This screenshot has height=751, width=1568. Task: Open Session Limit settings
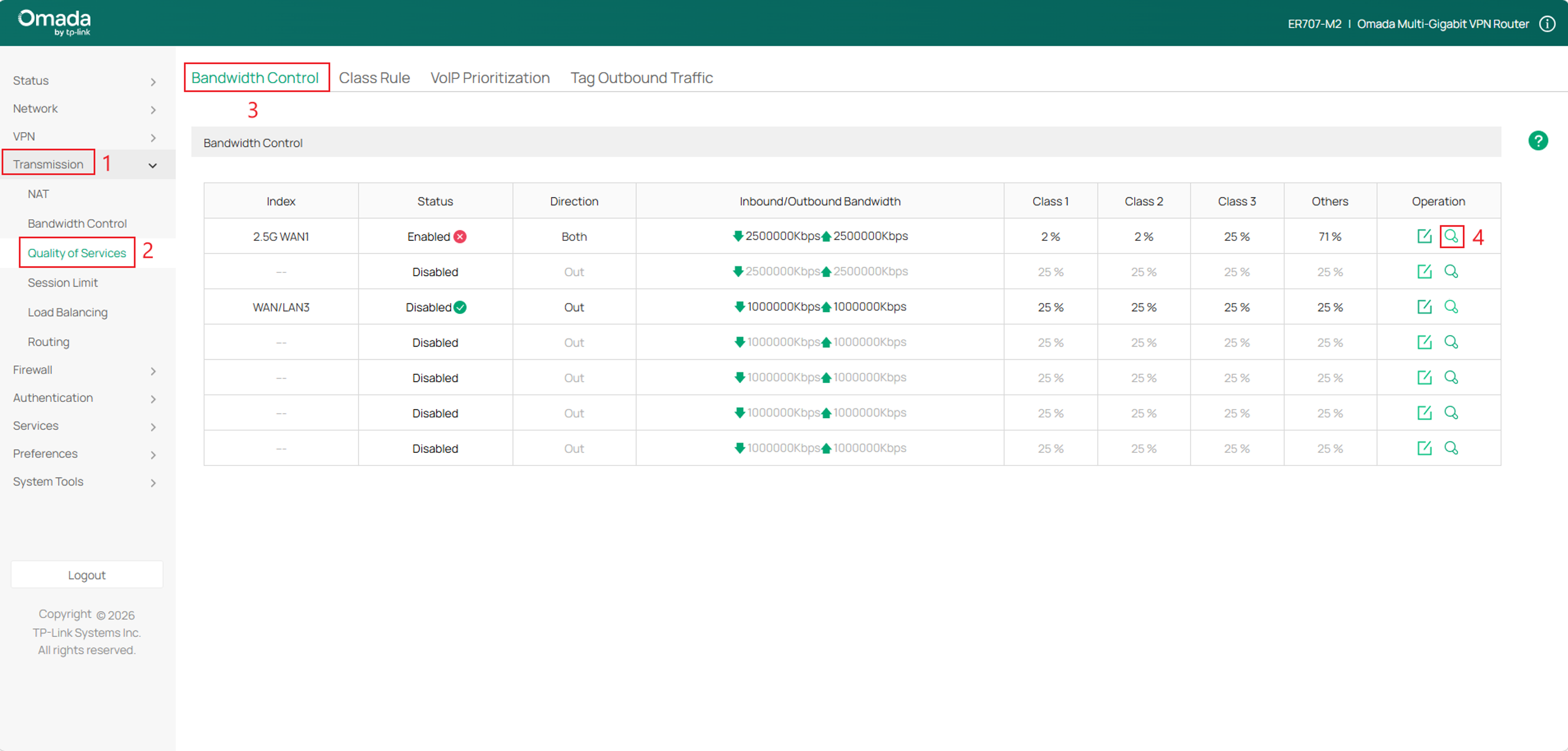tap(63, 282)
